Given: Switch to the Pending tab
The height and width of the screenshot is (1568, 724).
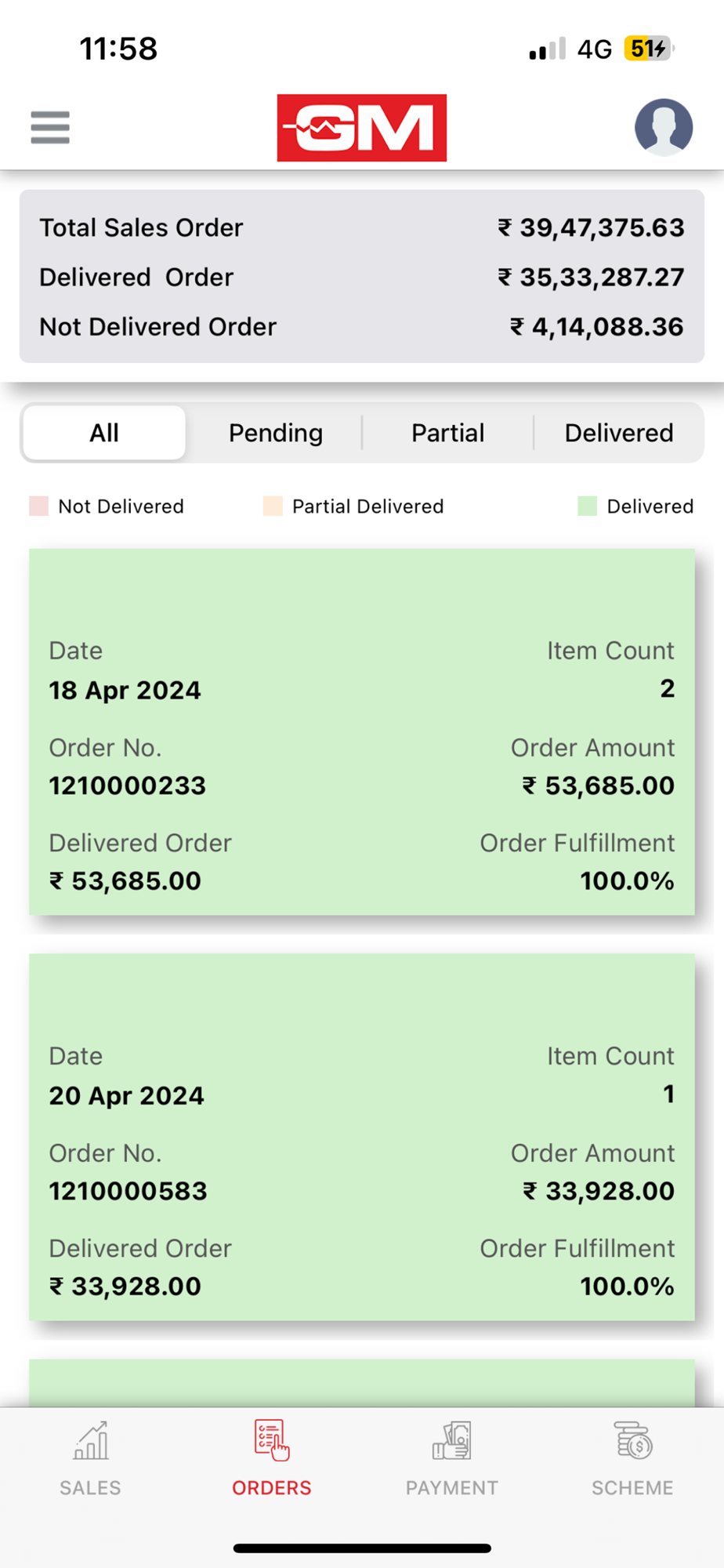Looking at the screenshot, I should point(276,433).
